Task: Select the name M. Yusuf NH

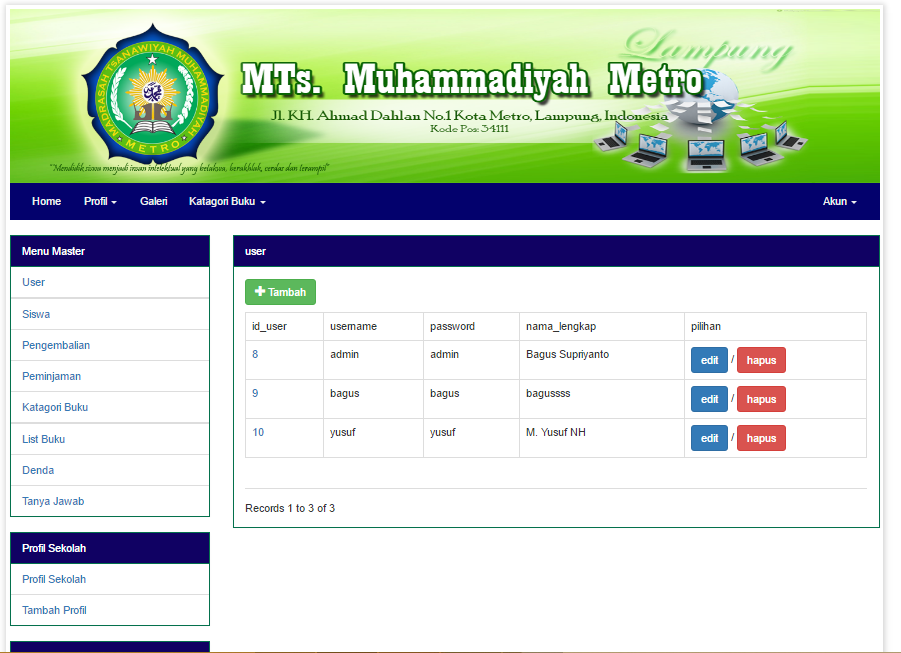Action: point(556,432)
